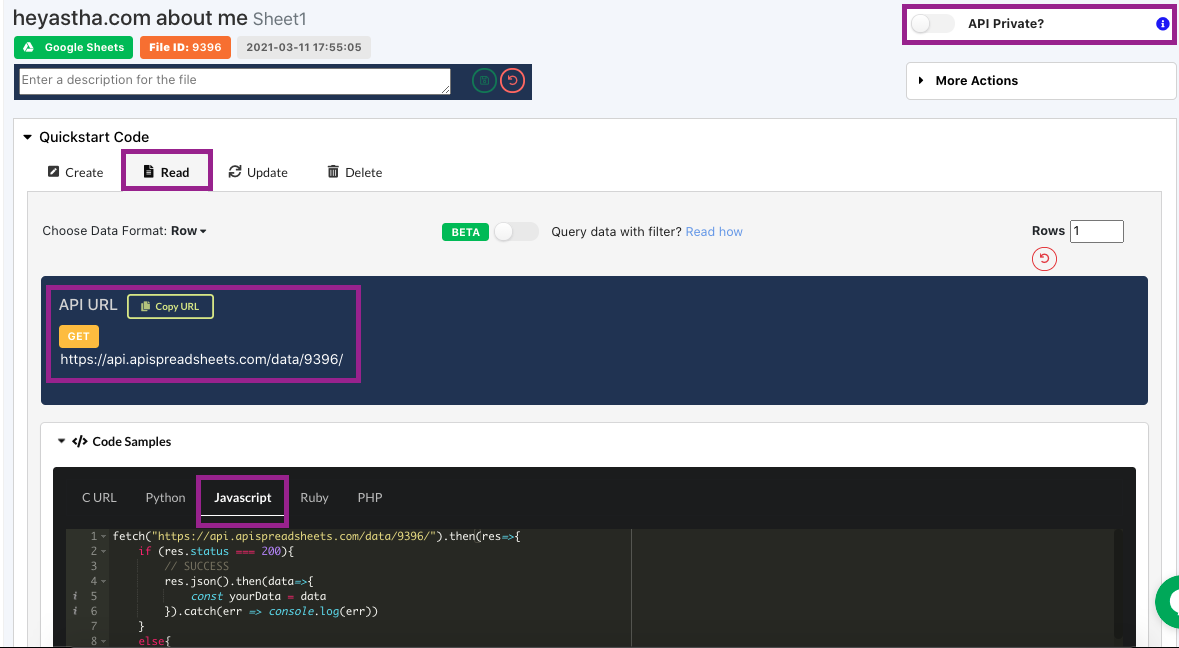Image resolution: width=1179 pixels, height=648 pixels.
Task: Expand the More Actions section
Action: pos(976,81)
